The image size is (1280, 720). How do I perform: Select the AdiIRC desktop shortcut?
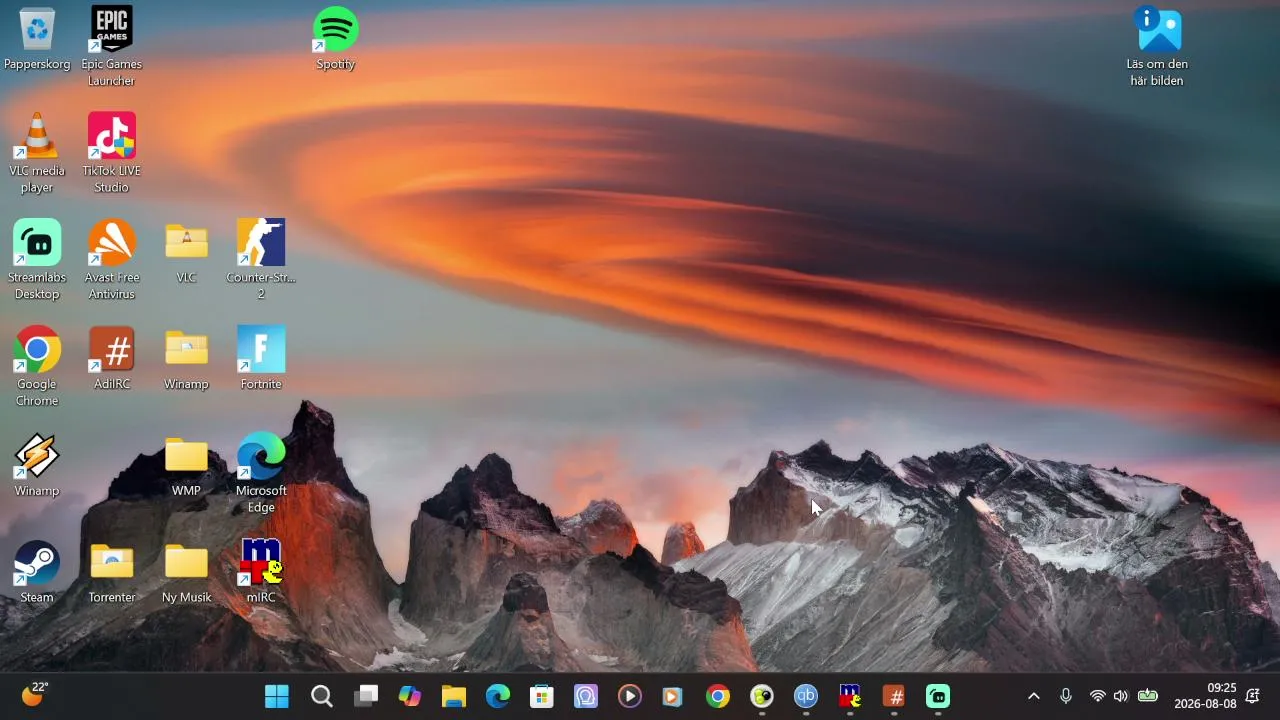click(112, 358)
